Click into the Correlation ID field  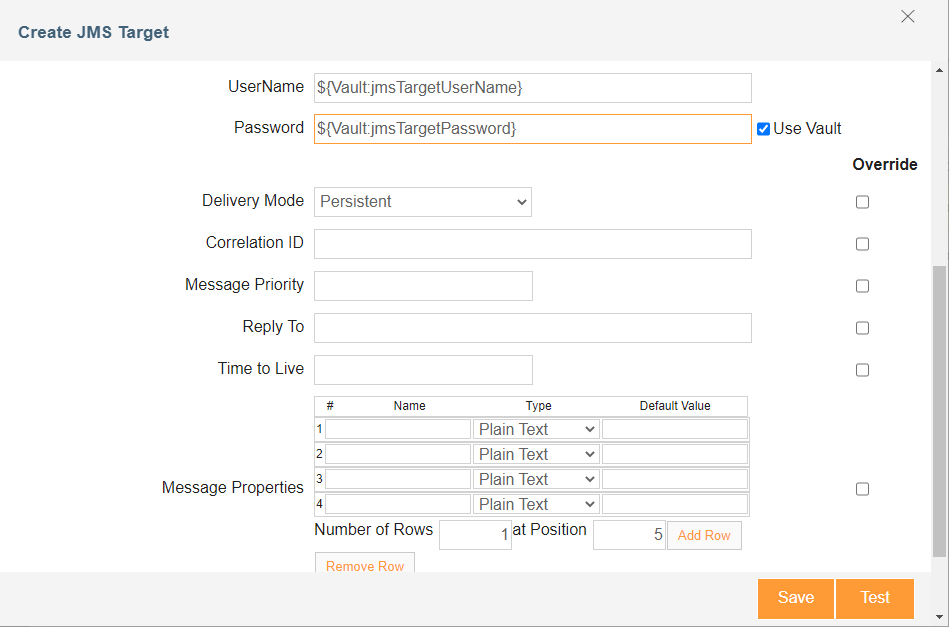532,244
